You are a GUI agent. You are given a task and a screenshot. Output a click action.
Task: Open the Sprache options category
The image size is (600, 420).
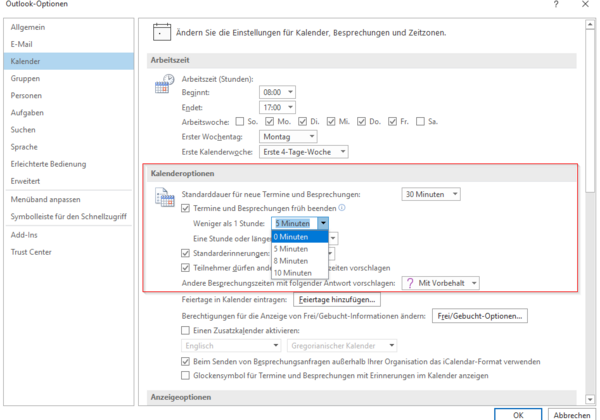[x=69, y=147]
